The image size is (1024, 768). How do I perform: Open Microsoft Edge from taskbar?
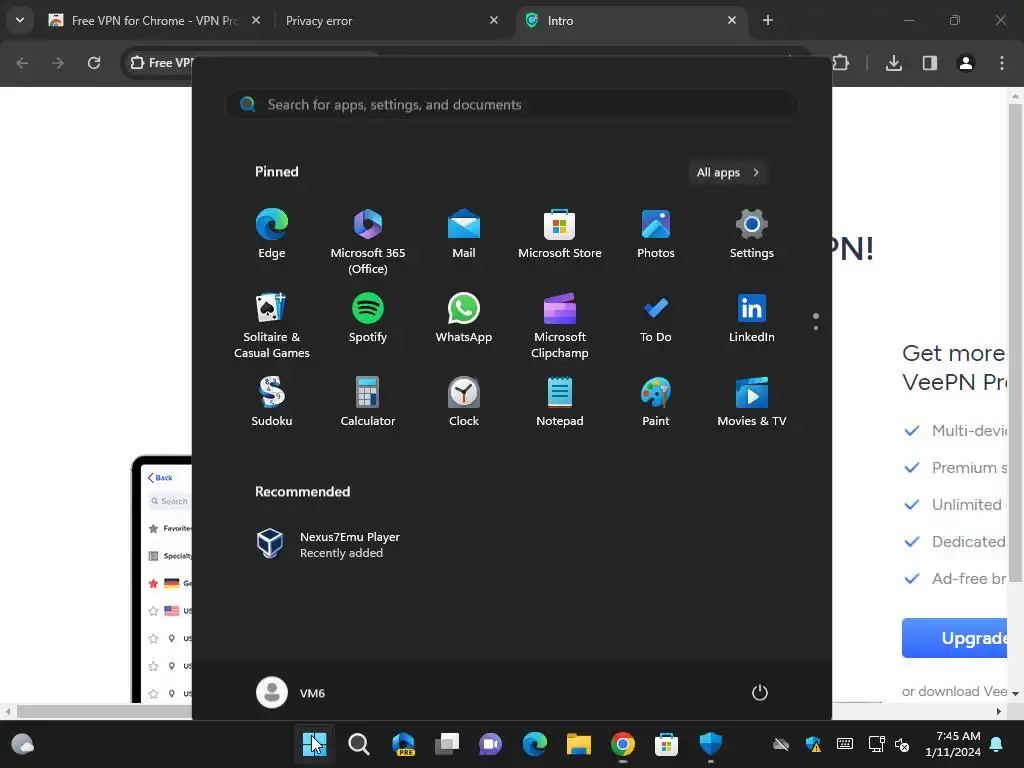pos(535,744)
